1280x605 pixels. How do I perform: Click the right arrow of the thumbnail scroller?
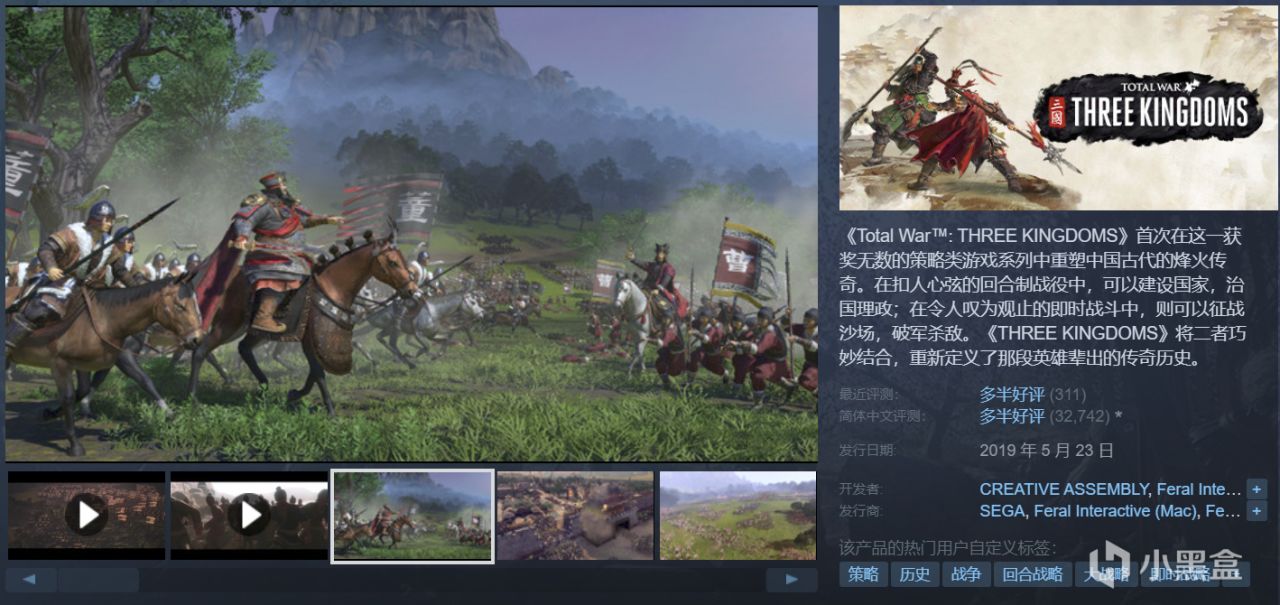792,579
